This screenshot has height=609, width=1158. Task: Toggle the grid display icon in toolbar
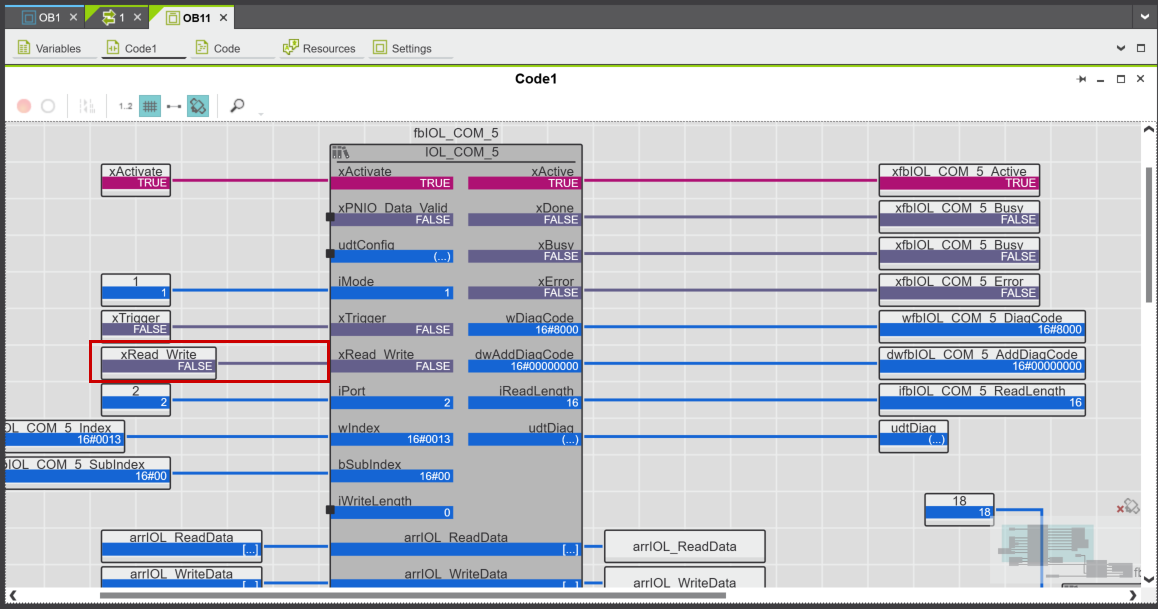click(149, 106)
